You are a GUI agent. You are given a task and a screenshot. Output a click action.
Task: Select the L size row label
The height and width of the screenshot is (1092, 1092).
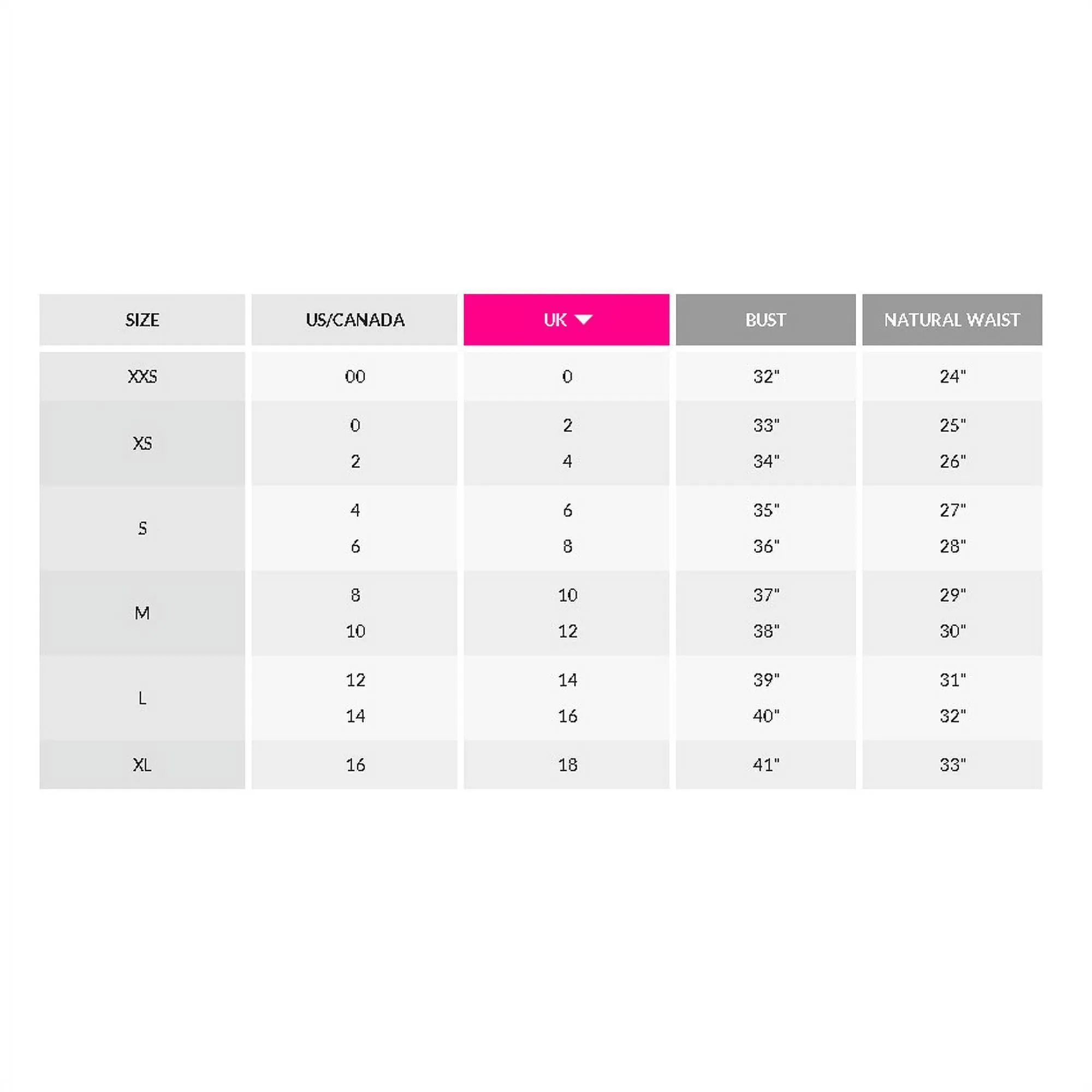(x=142, y=698)
